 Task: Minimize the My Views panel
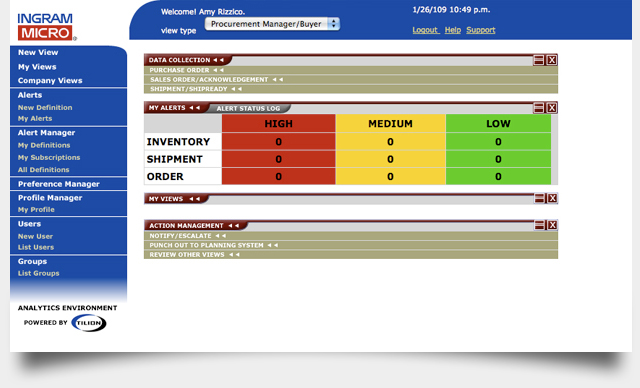pyautogui.click(x=540, y=198)
